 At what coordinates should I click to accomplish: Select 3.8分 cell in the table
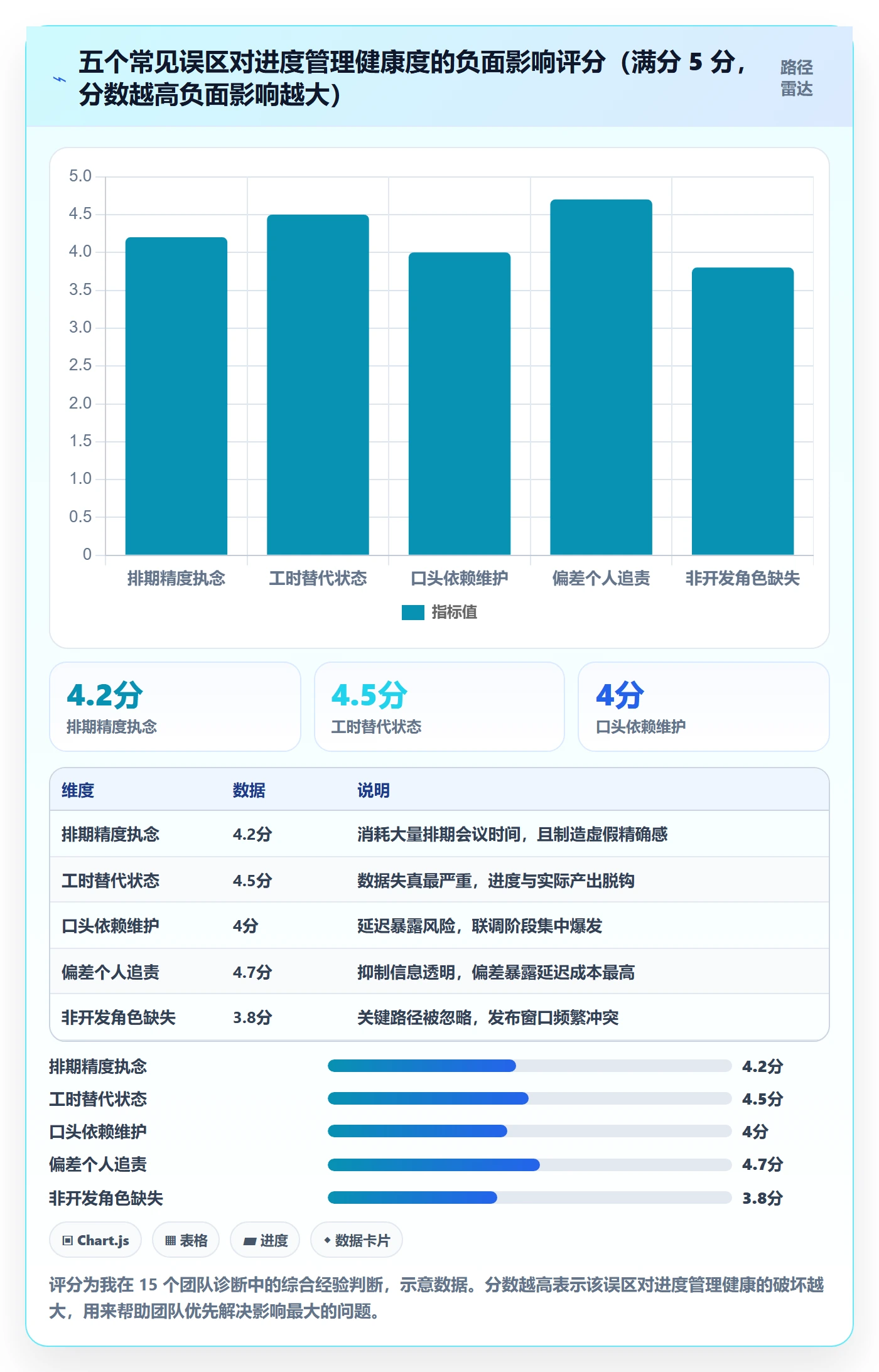[252, 1017]
